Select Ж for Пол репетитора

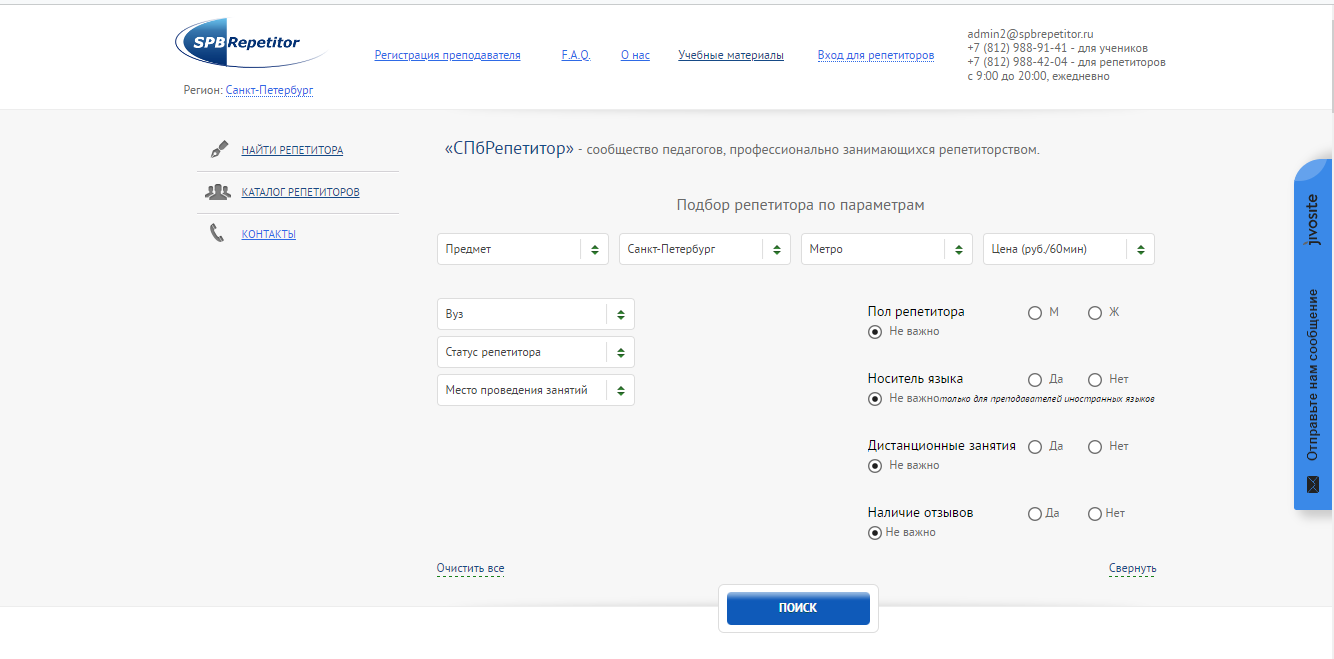[1095, 313]
